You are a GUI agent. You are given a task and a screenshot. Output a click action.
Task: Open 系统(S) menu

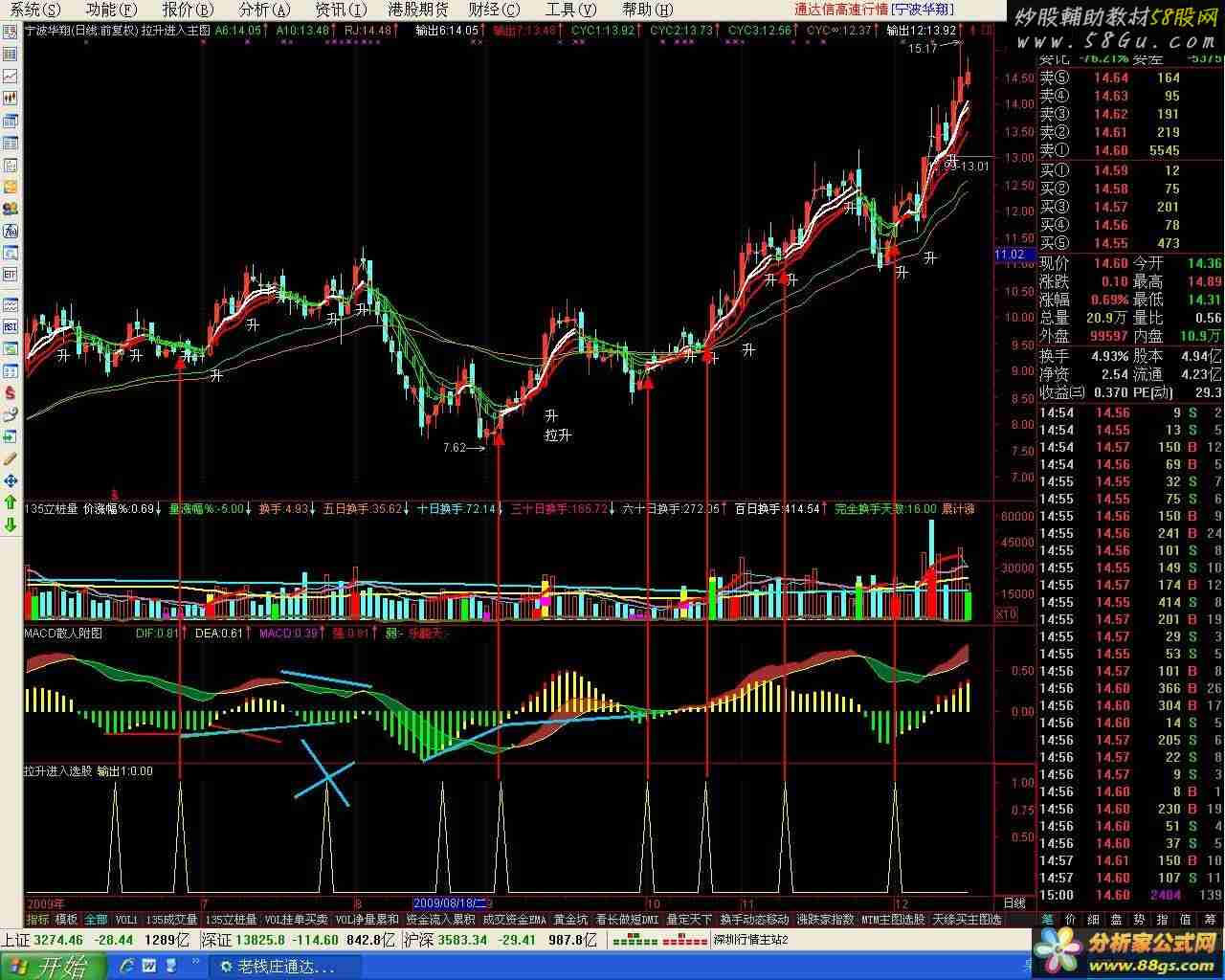coord(34,10)
